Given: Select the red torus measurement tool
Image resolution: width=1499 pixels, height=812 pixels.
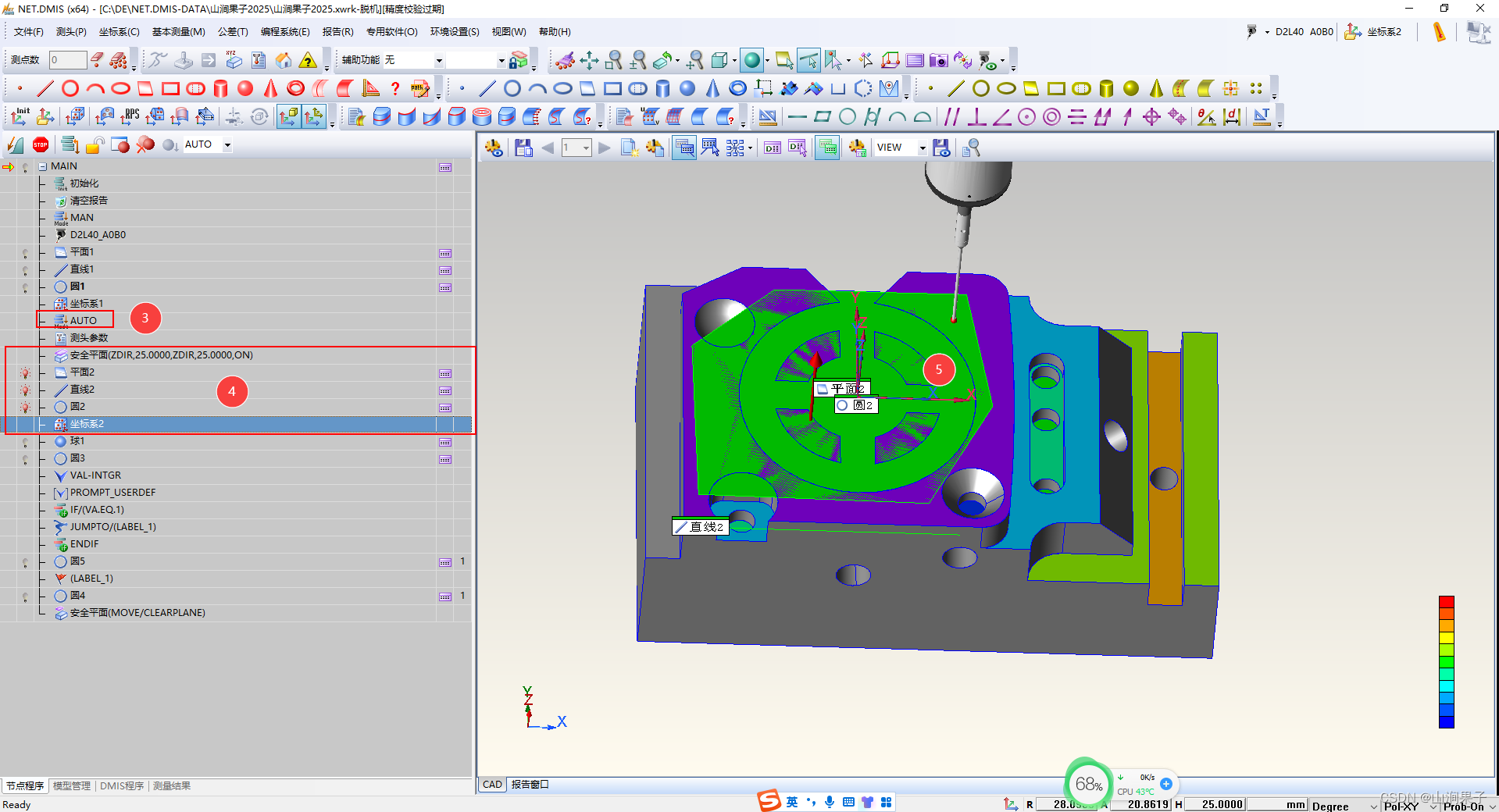Looking at the screenshot, I should click(x=295, y=88).
